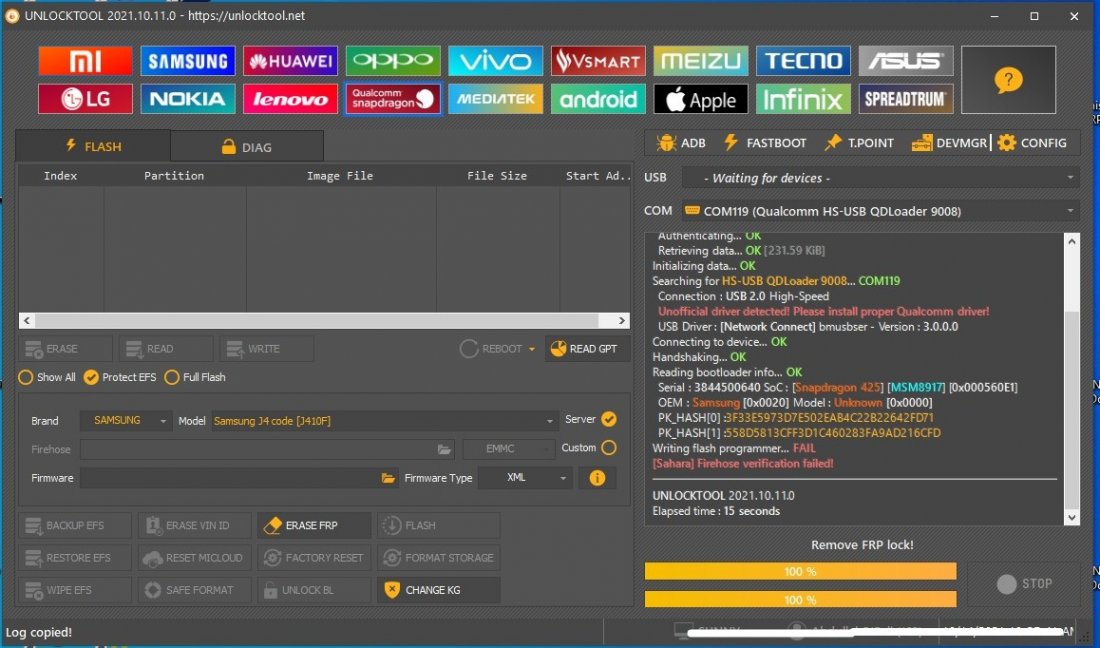Click the ERASE FRP button
Image resolution: width=1100 pixels, height=648 pixels.
314,525
